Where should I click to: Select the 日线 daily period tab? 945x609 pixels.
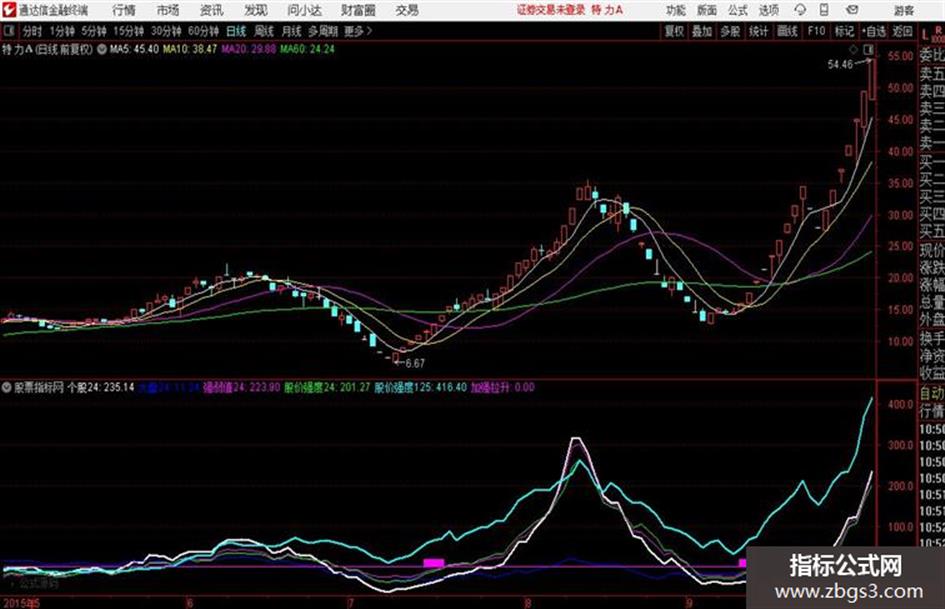[236, 31]
